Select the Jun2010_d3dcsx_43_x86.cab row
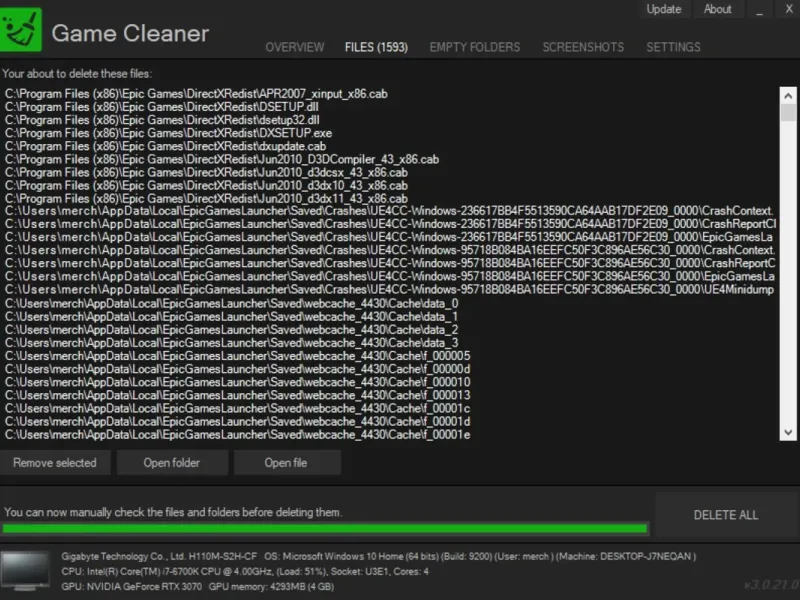This screenshot has height=600, width=800. pos(391,172)
